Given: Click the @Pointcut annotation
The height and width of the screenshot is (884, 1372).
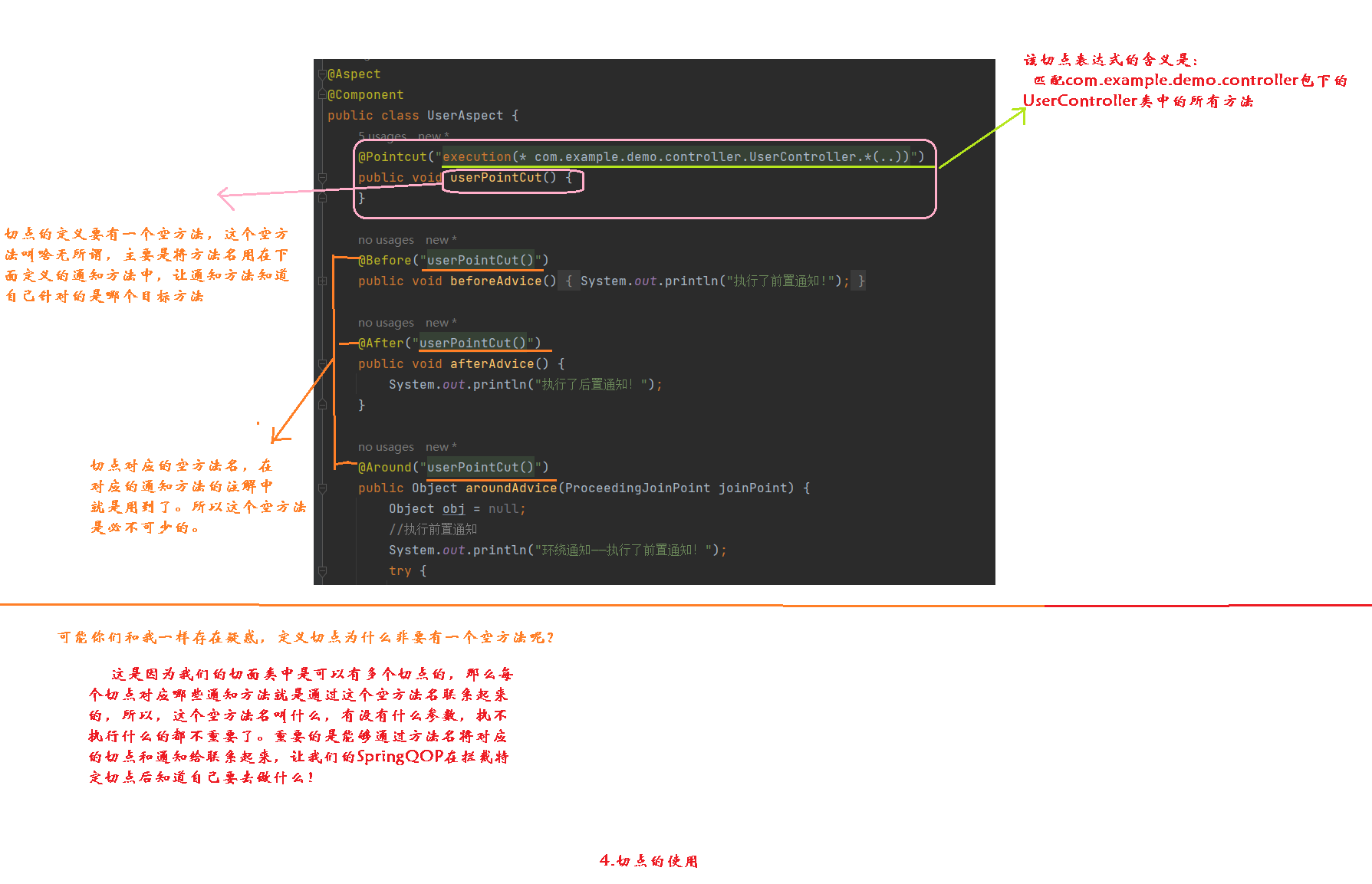Looking at the screenshot, I should (x=392, y=157).
